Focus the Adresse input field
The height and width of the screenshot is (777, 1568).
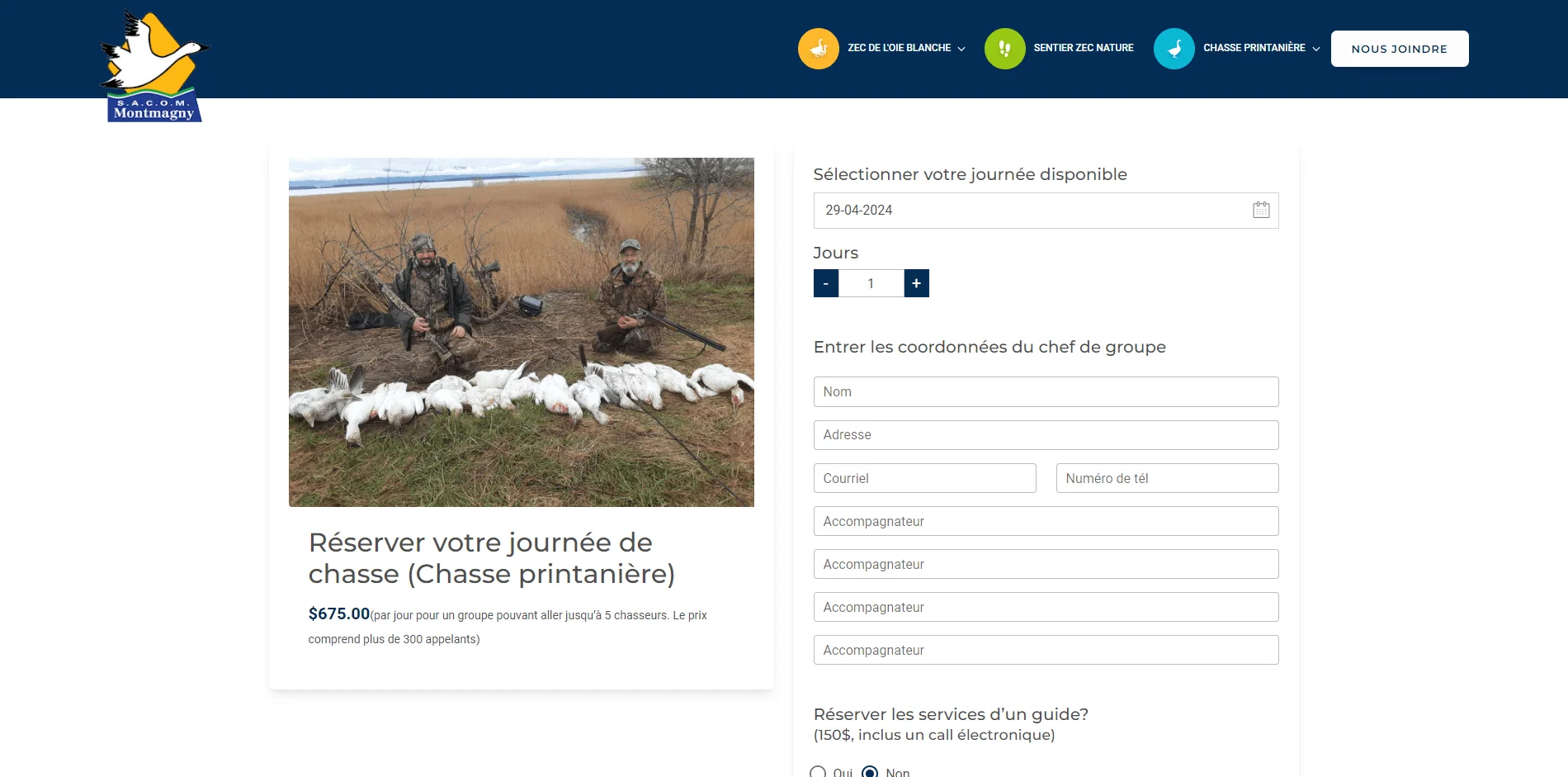tap(1046, 435)
